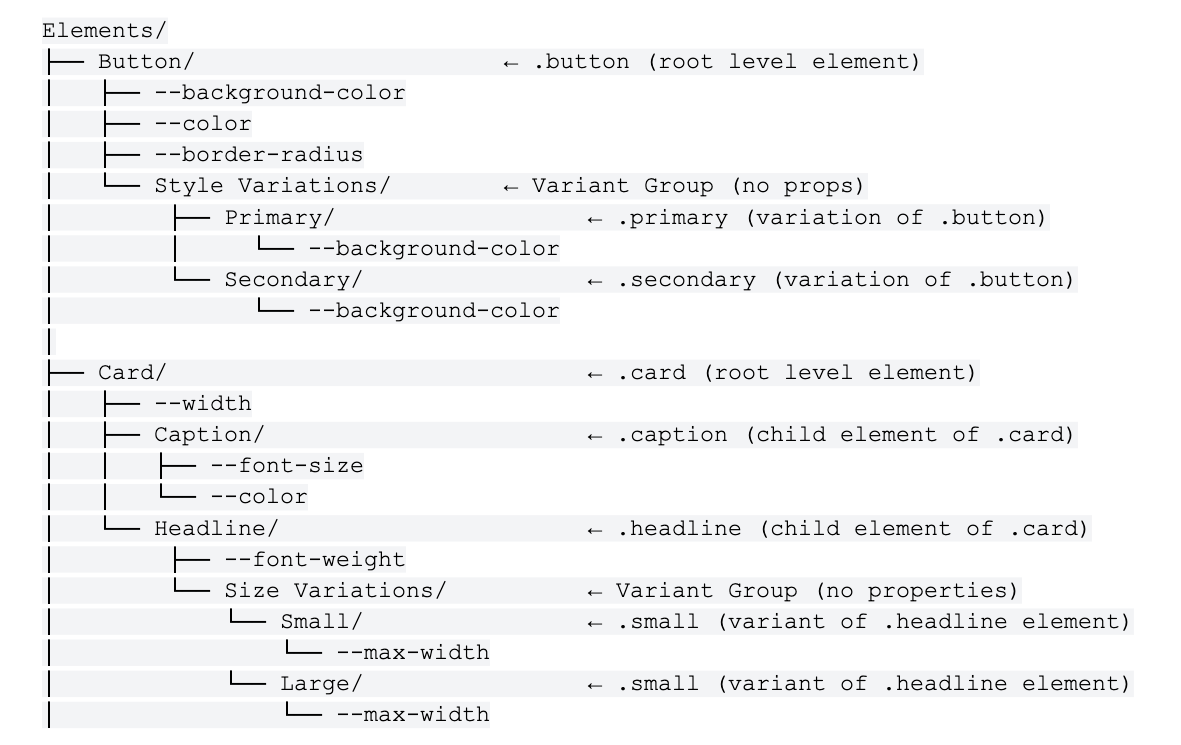This screenshot has width=1181, height=745.
Task: Expand the Size Variations/ group
Action: coord(335,590)
